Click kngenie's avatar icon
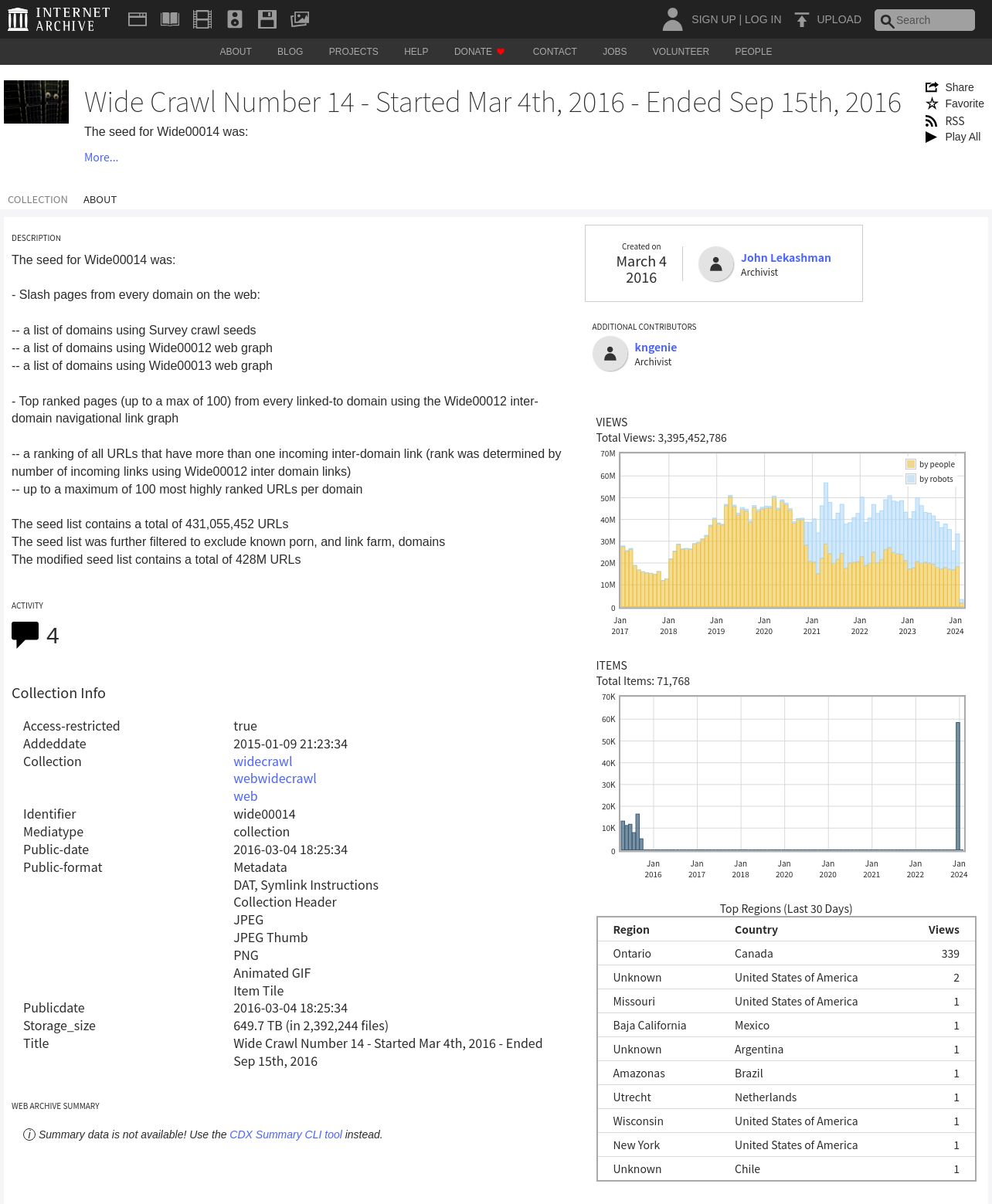Screen dimensions: 992x1204 pyautogui.click(x=610, y=354)
